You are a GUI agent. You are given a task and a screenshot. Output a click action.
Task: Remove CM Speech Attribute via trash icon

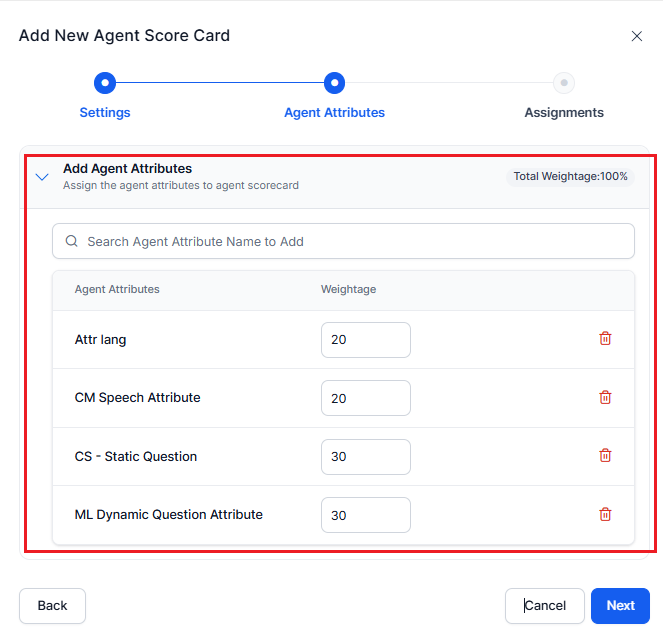click(x=605, y=398)
